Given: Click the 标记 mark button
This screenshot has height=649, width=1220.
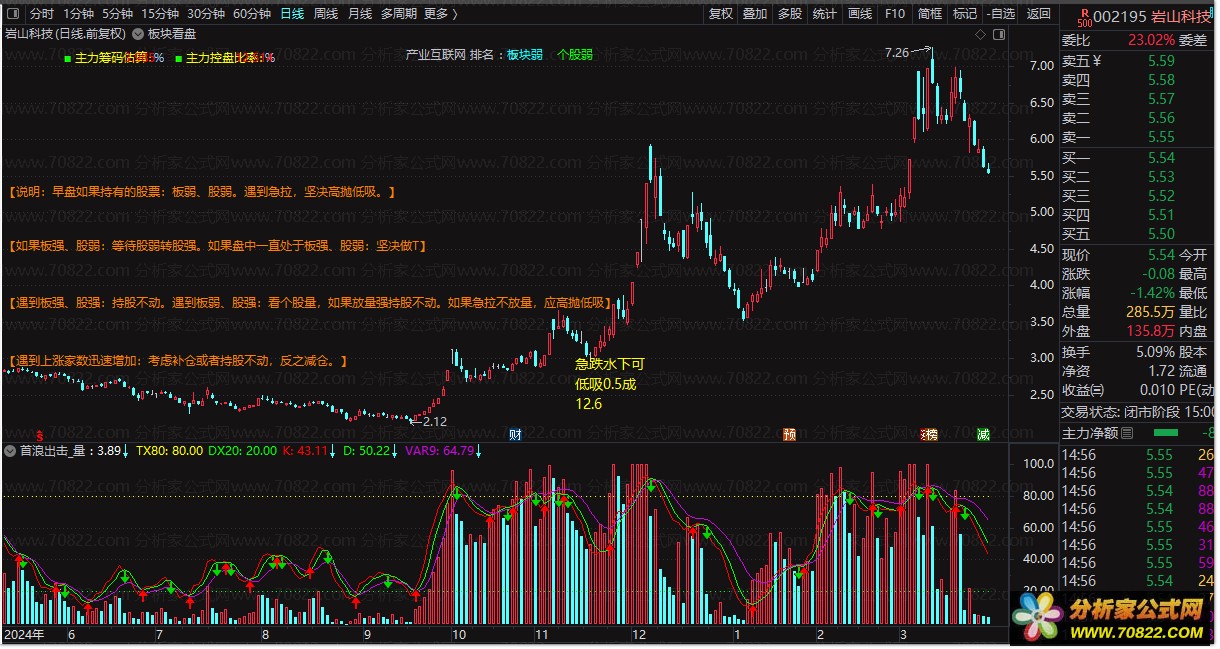Looking at the screenshot, I should [x=965, y=14].
